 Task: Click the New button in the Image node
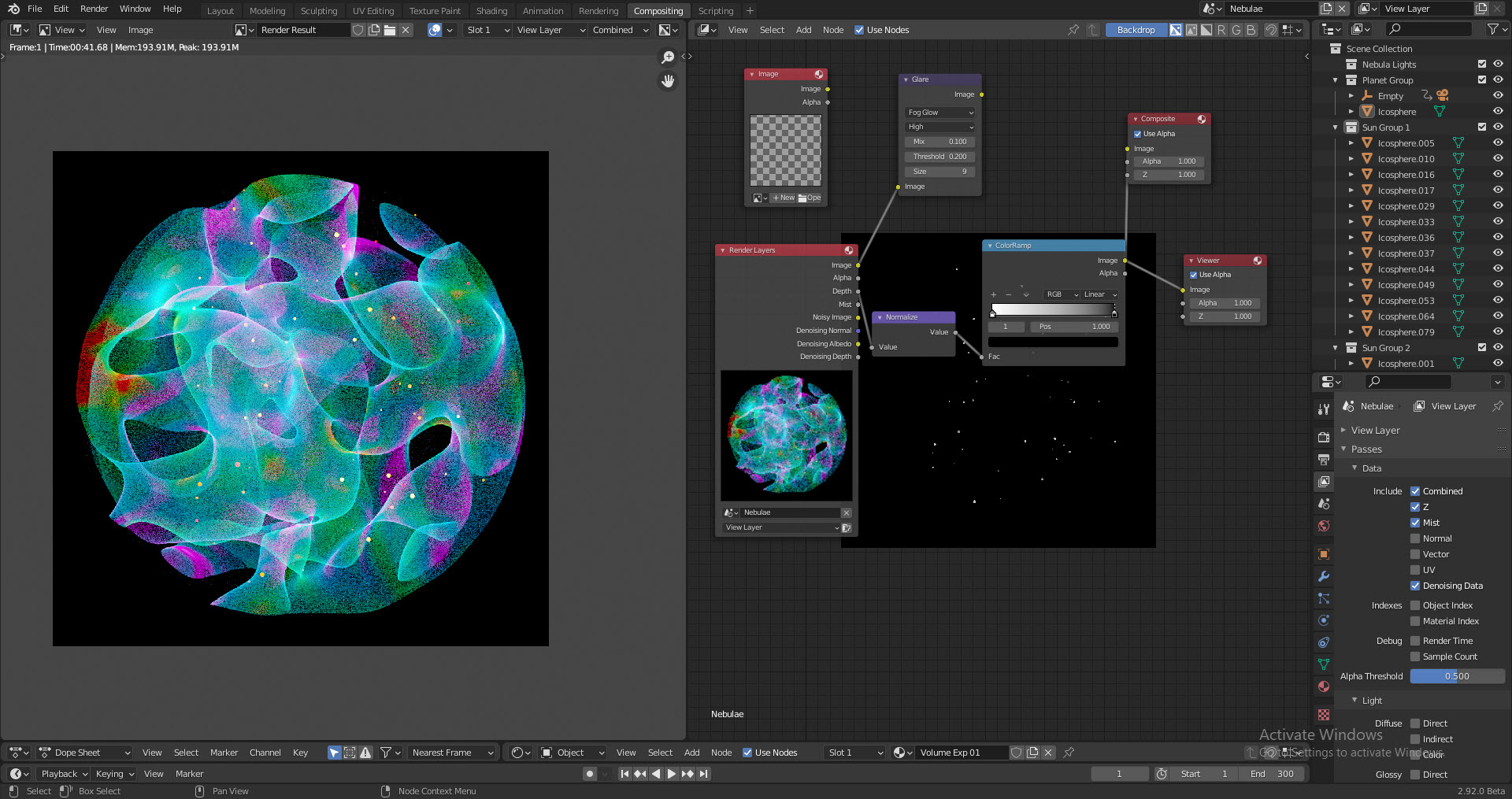coord(782,198)
